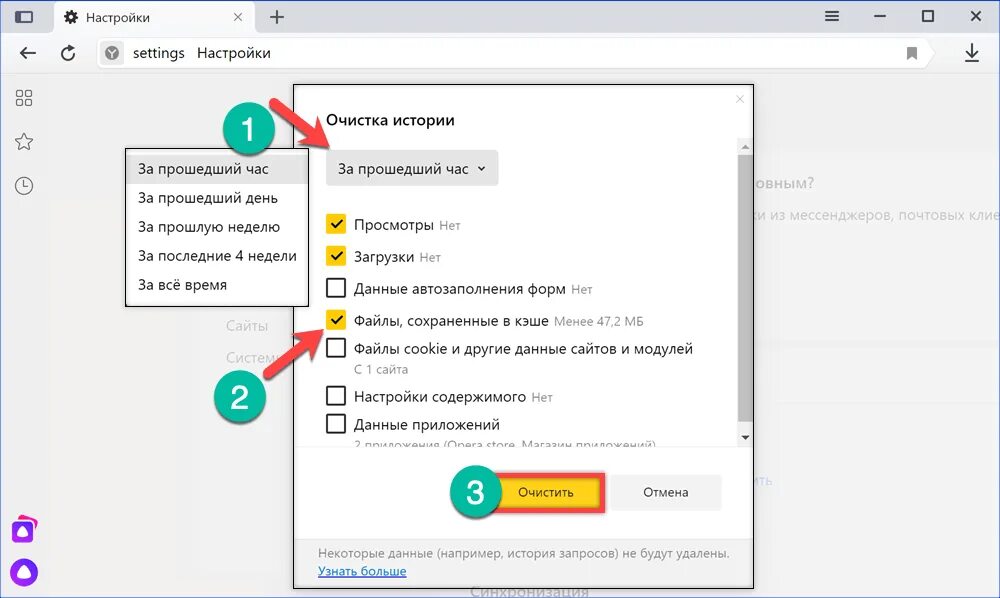Launch Alice assistant icon
Screen dimensions: 1000x598
[x=24, y=572]
